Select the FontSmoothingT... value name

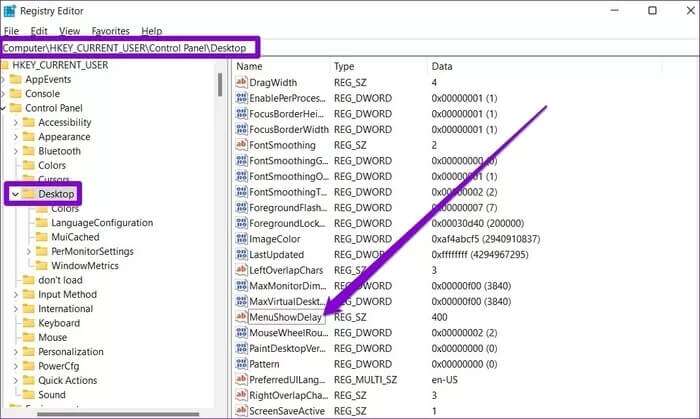point(288,192)
